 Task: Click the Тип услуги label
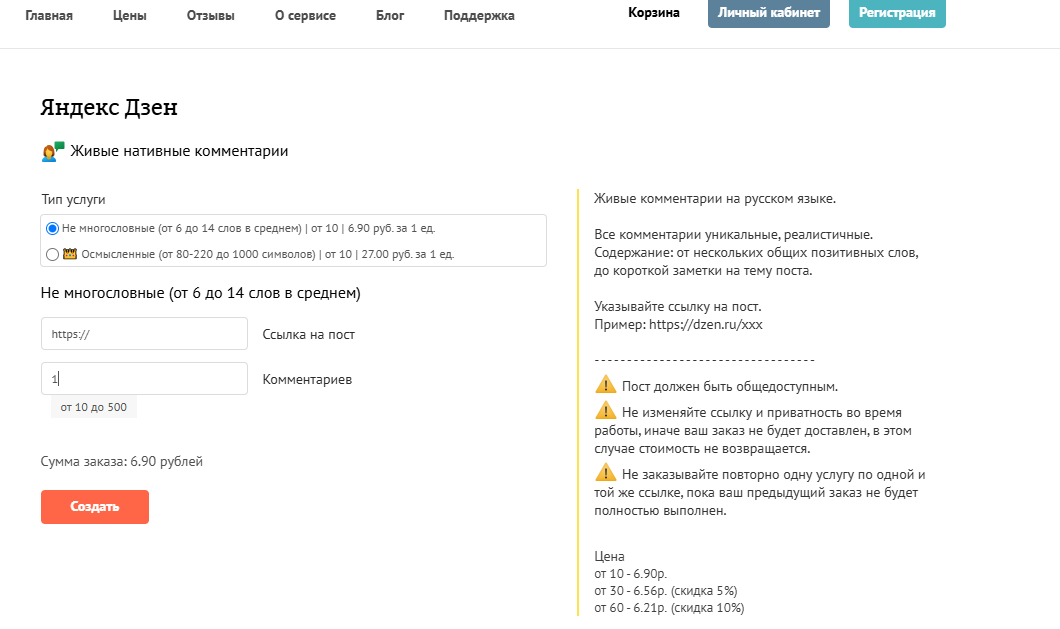pos(73,200)
